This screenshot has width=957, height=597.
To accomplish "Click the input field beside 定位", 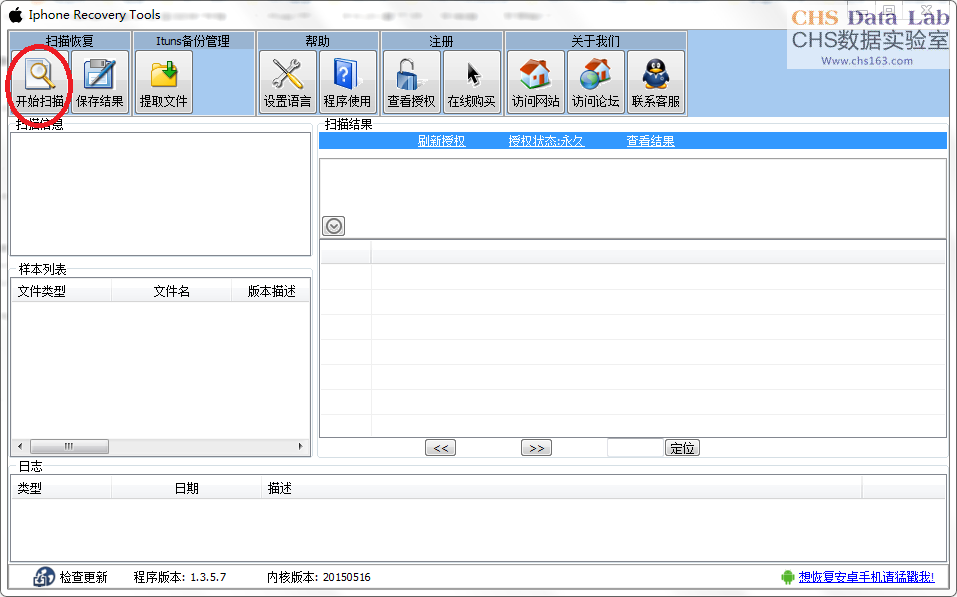I will tap(635, 448).
